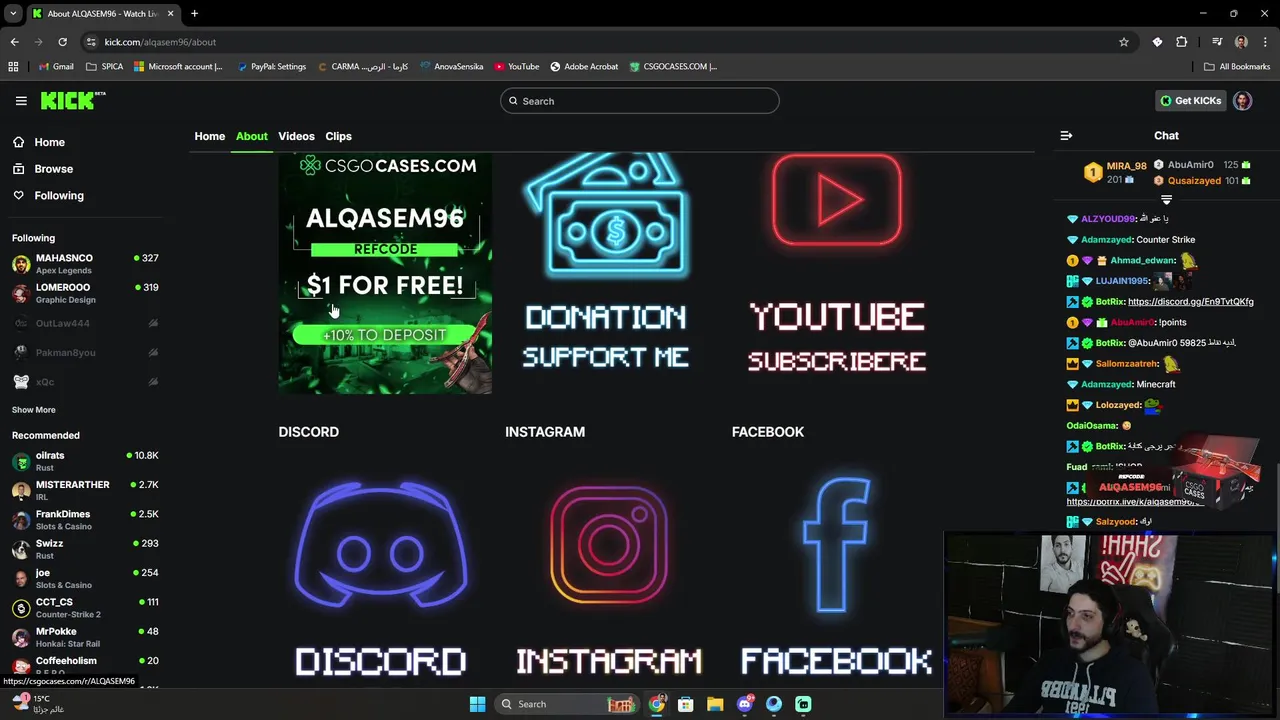This screenshot has width=1280, height=720.
Task: Expand Show More followed channels
Action: tap(34, 410)
